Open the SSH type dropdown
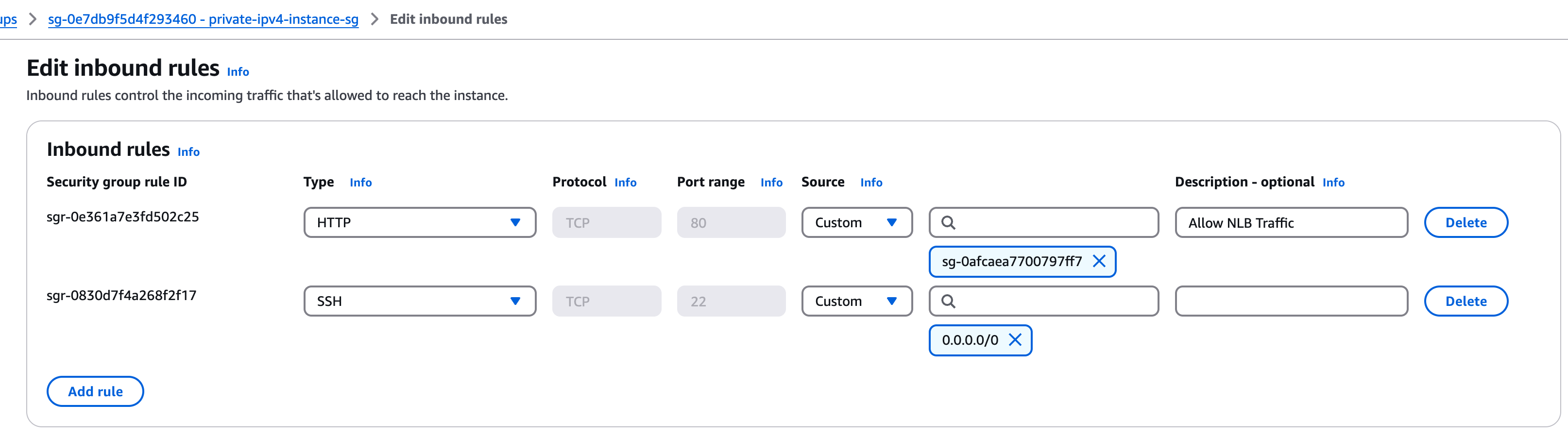Viewport: 1568px width, 437px height. 419,301
